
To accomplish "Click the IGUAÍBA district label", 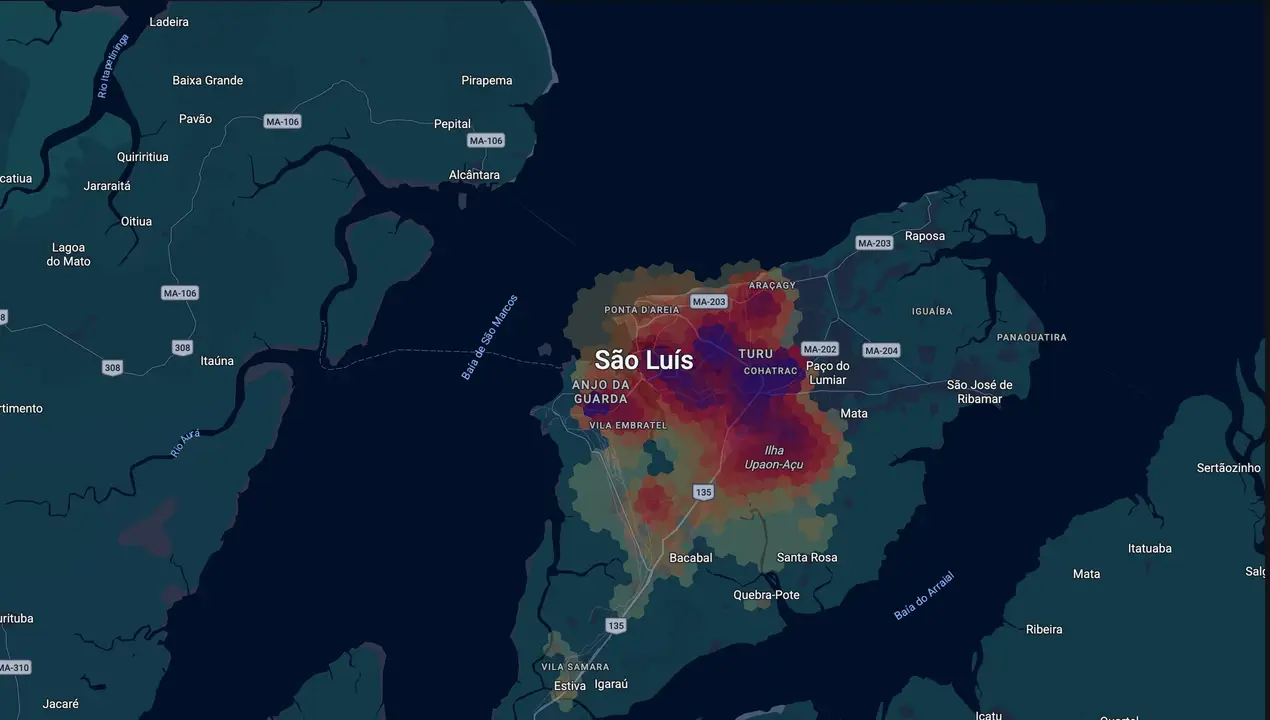I will click(x=932, y=311).
